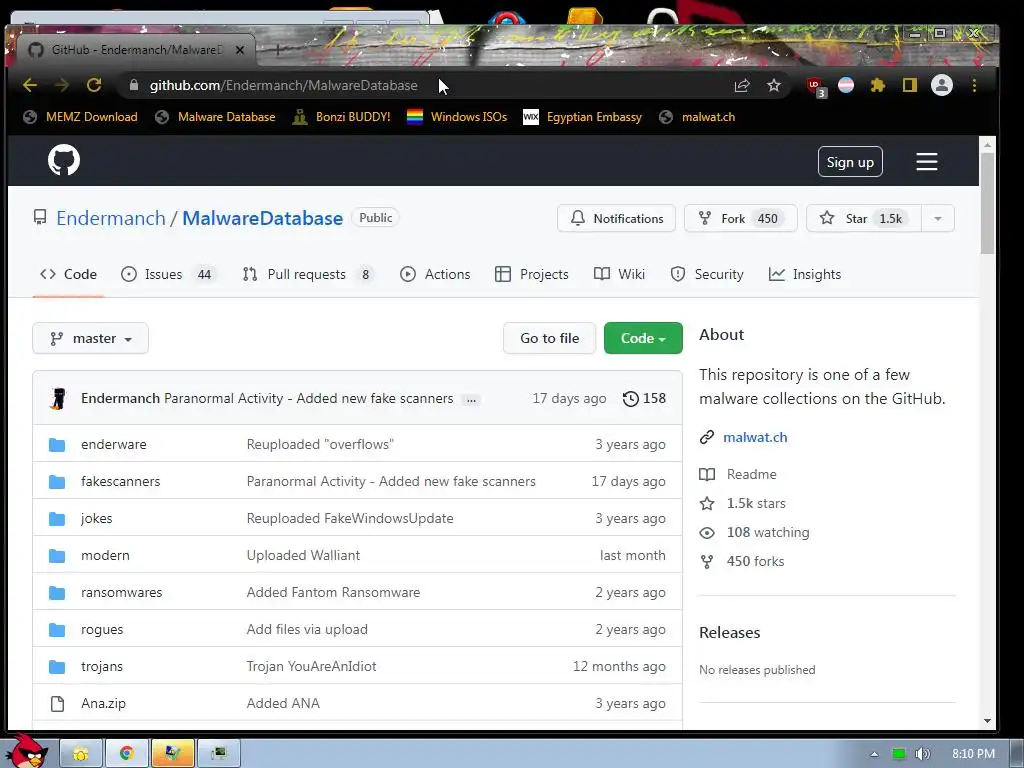The width and height of the screenshot is (1024, 768).
Task: Switch to the Code tab
Action: coord(69,274)
